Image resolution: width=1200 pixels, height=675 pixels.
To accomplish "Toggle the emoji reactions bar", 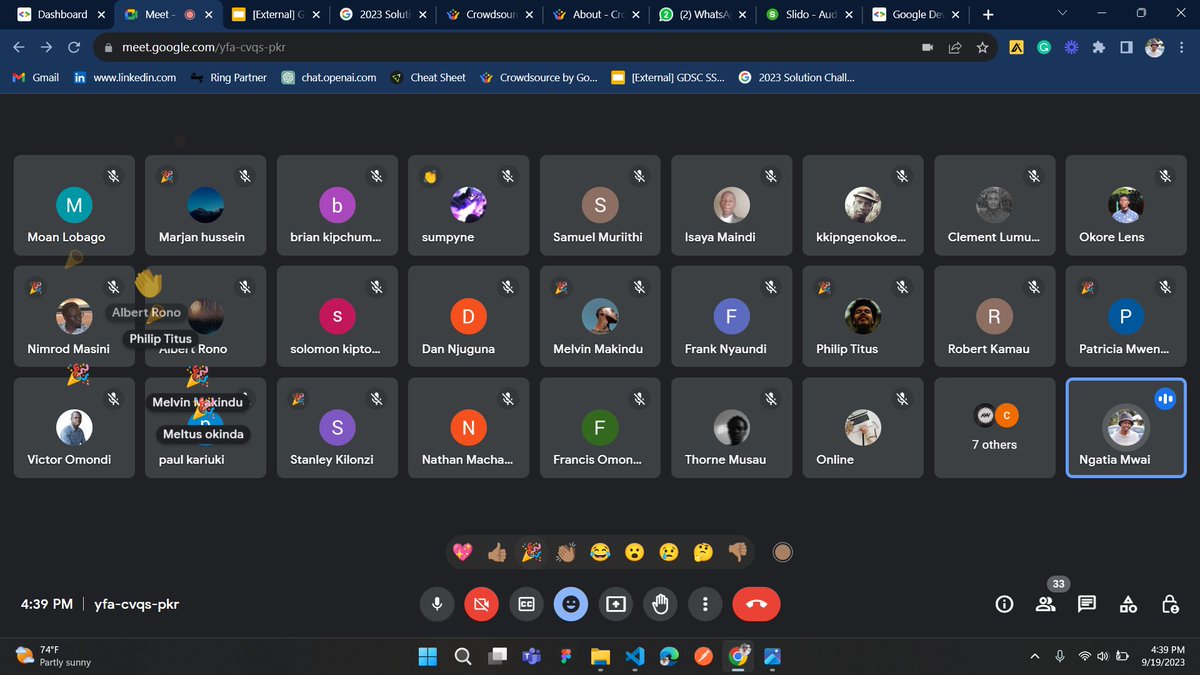I will pos(571,604).
